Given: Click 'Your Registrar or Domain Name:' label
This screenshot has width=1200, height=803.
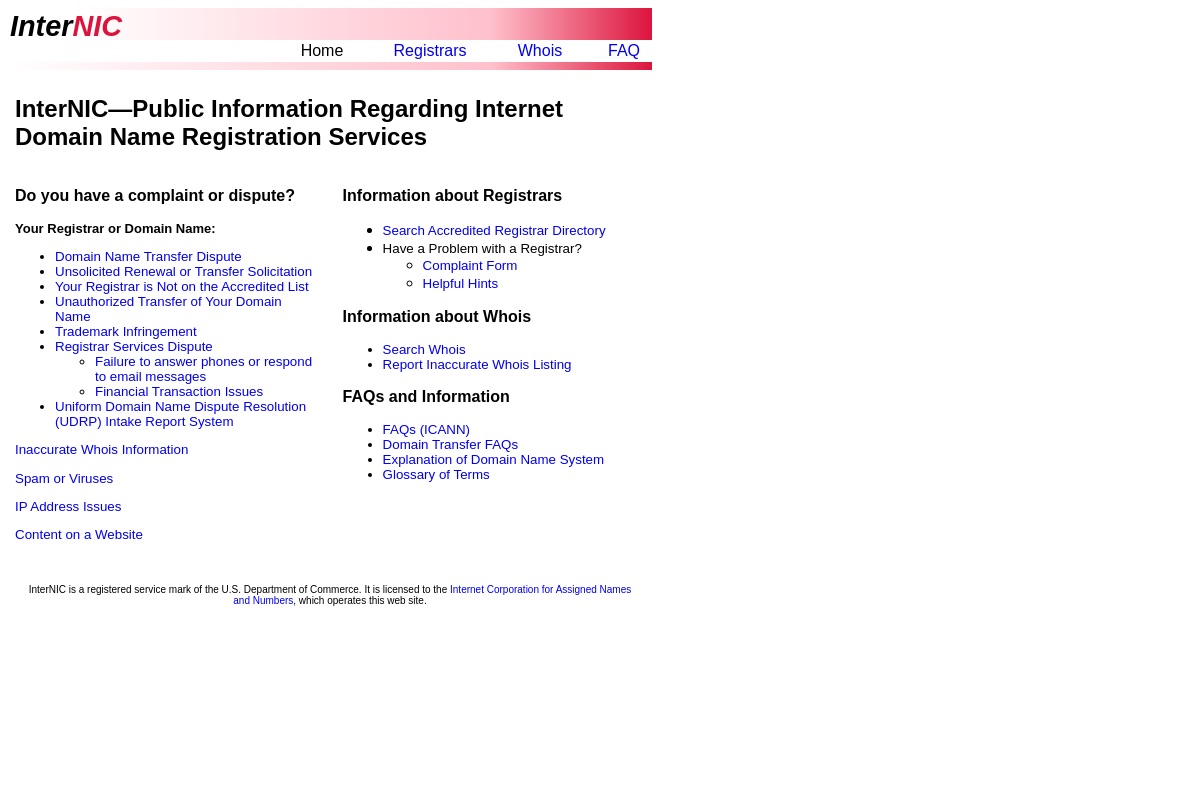Looking at the screenshot, I should [115, 229].
